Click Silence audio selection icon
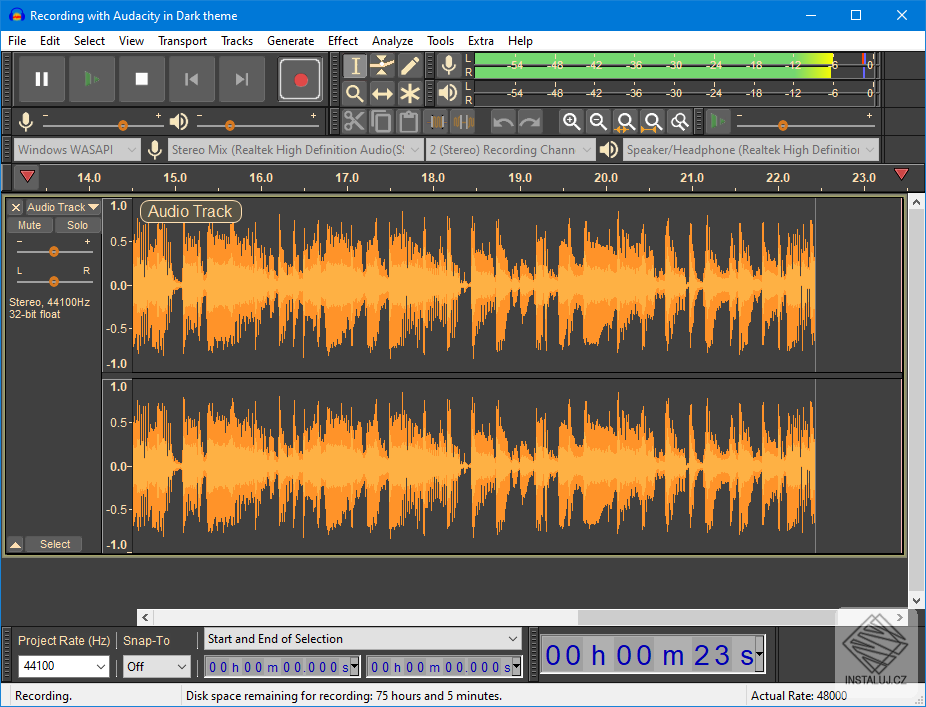Image resolution: width=926 pixels, height=707 pixels. pos(463,122)
